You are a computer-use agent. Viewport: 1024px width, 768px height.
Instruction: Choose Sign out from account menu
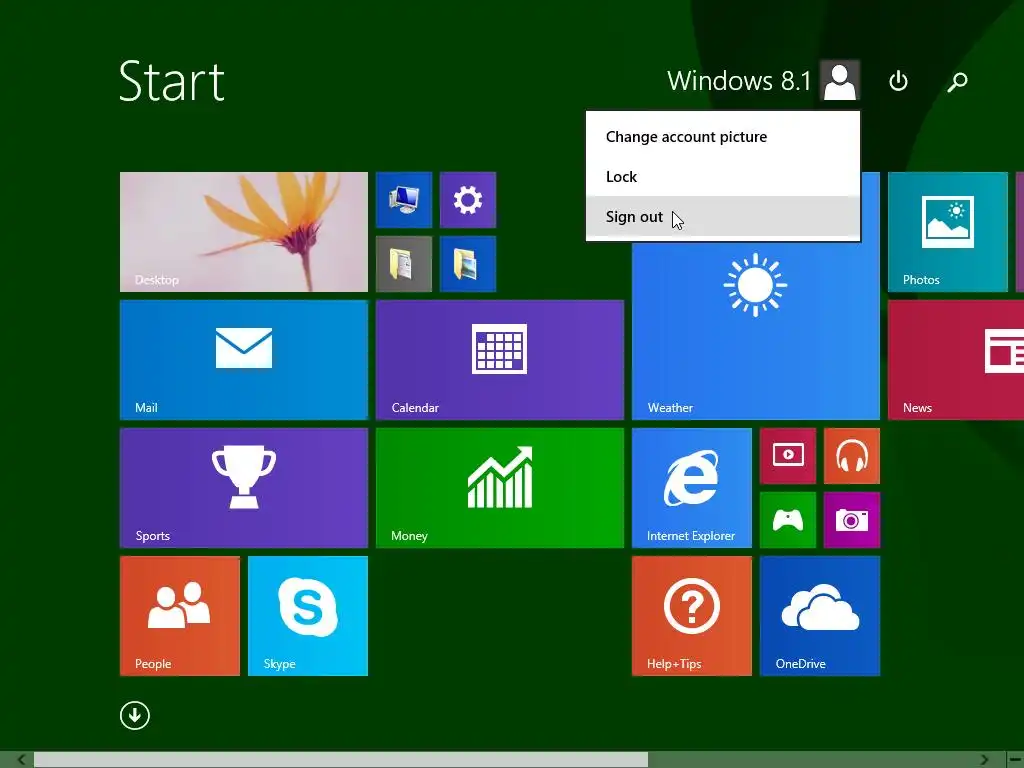click(723, 217)
